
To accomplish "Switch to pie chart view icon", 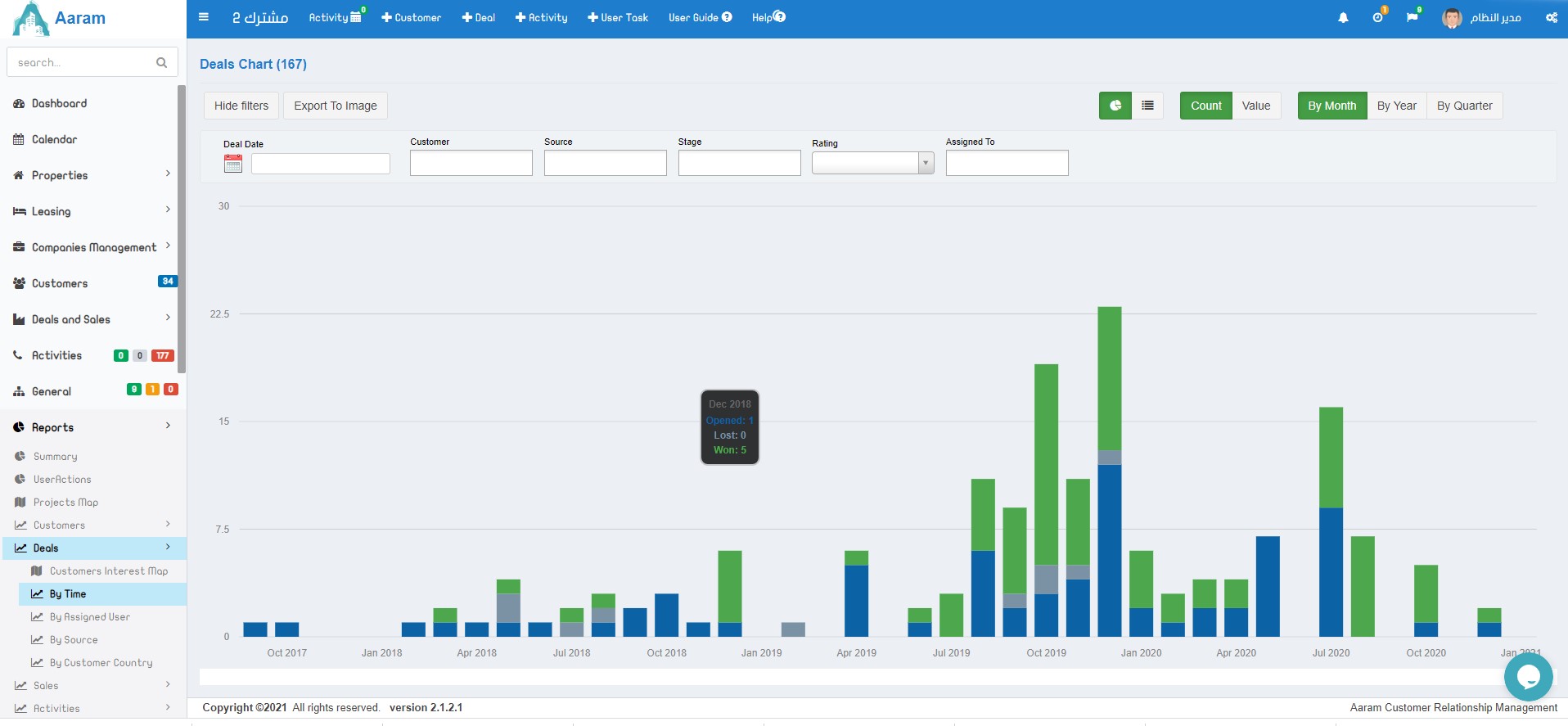I will 1115,106.
